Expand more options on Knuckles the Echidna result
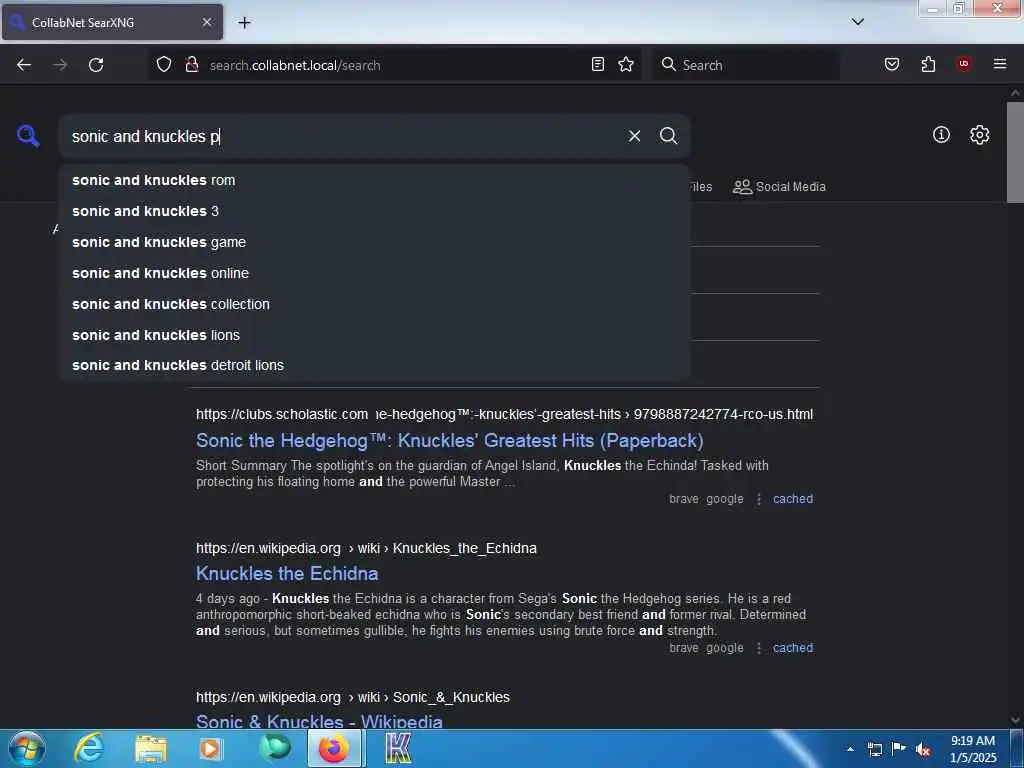Screen dimensions: 1024x768 pyautogui.click(x=759, y=648)
